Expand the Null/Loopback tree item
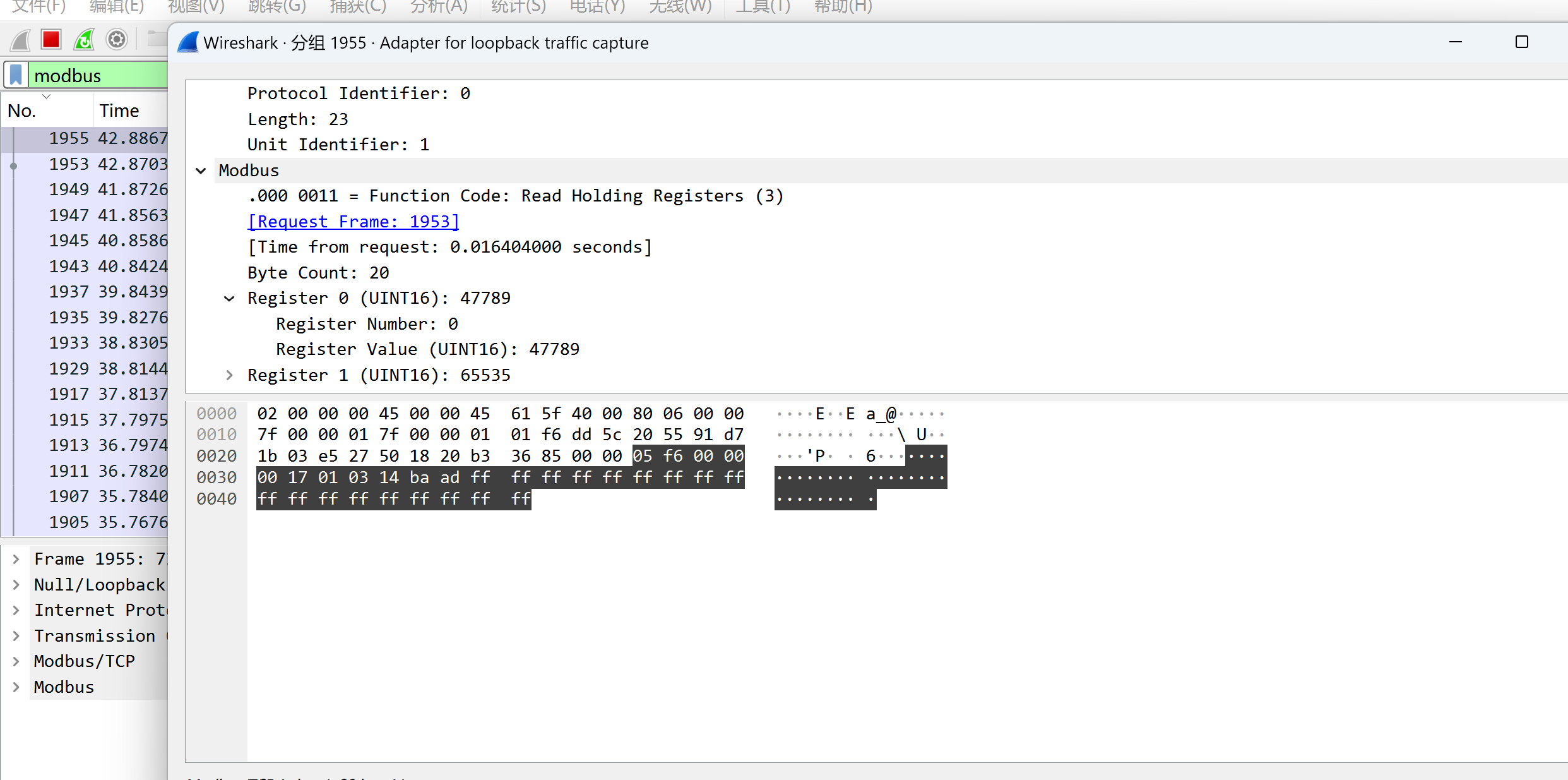 pos(16,585)
